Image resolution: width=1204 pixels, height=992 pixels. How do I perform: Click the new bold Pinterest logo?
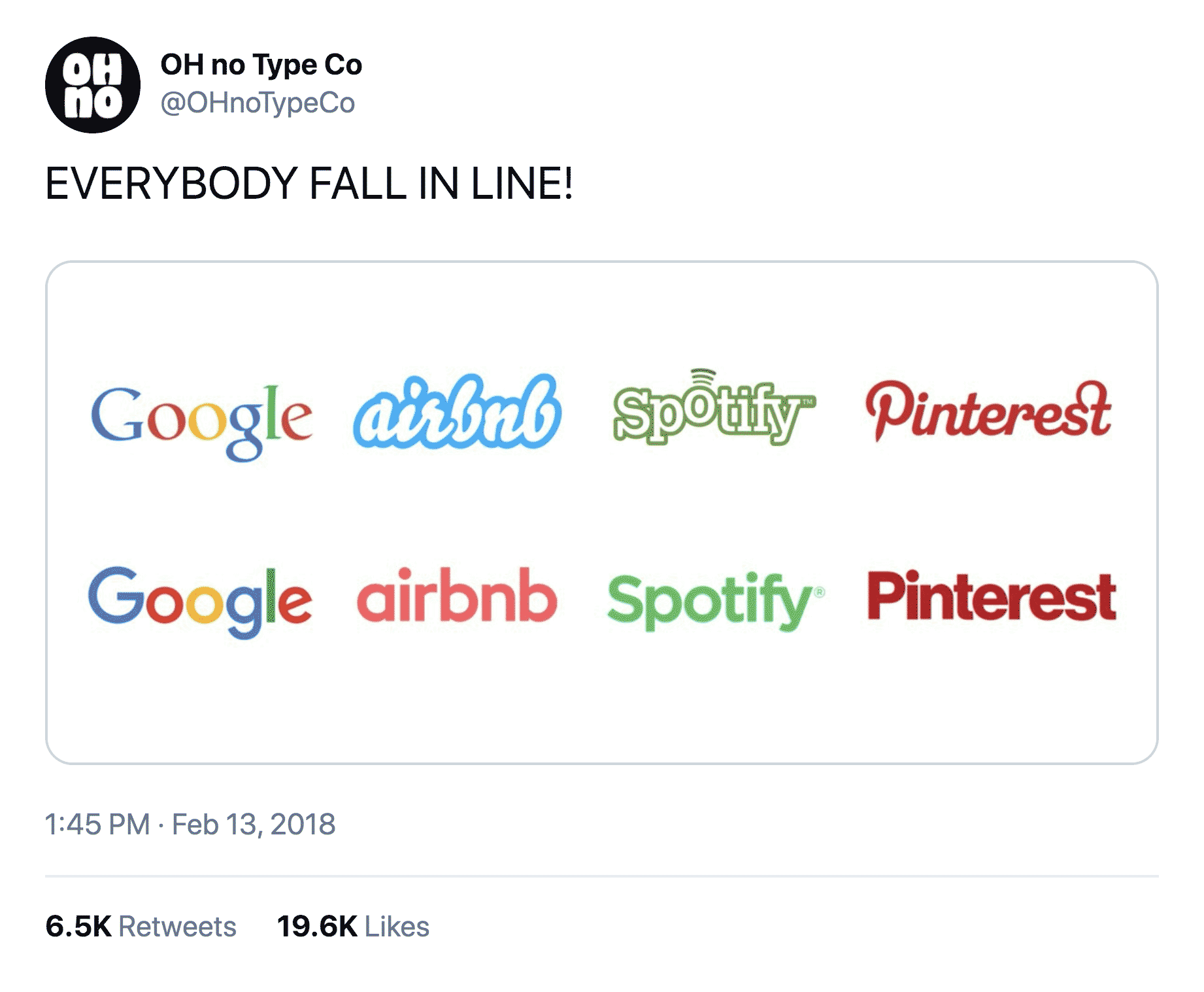(991, 596)
